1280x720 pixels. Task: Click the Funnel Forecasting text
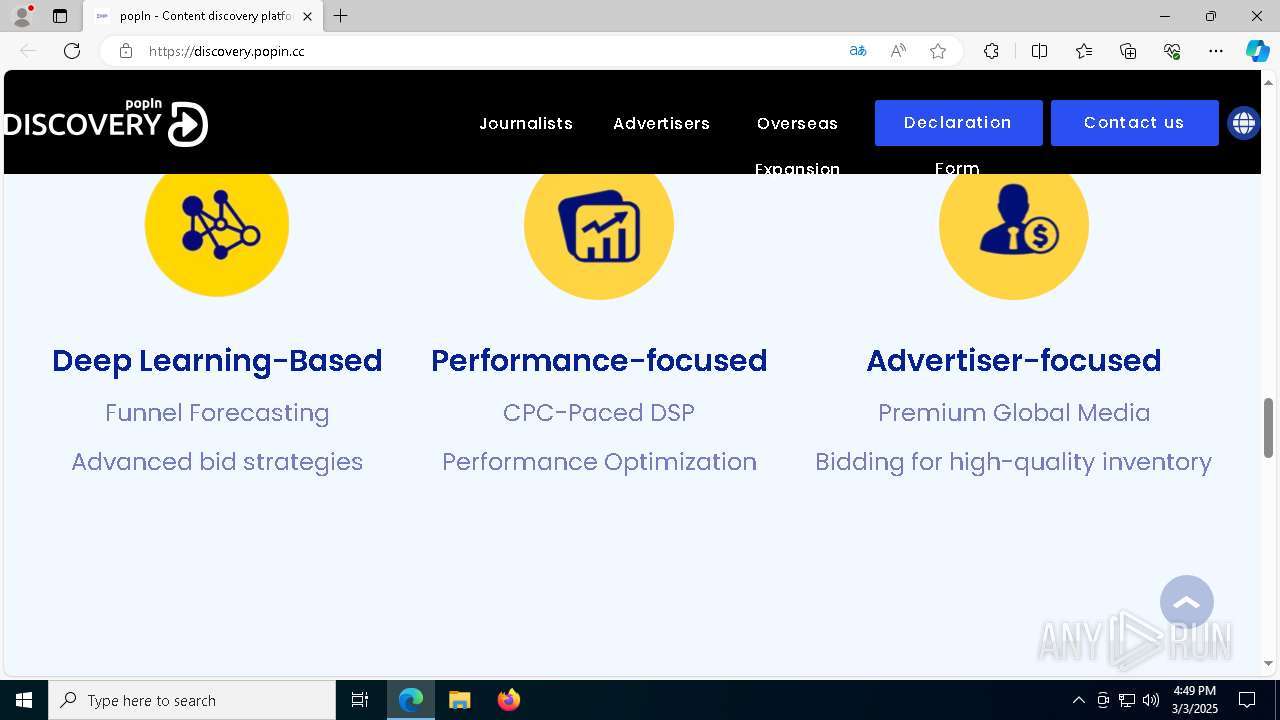click(217, 413)
